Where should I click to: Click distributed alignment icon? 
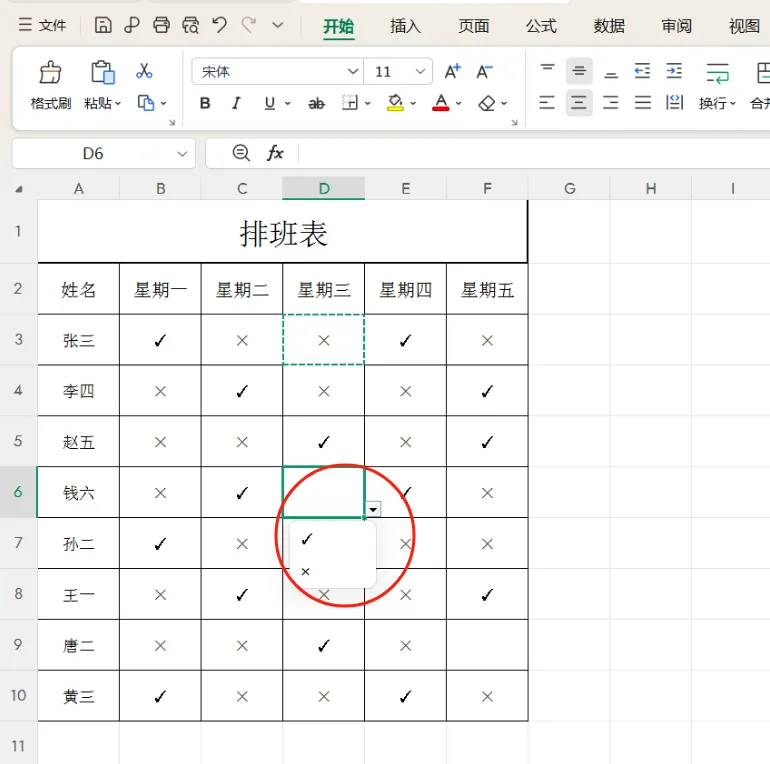point(674,103)
